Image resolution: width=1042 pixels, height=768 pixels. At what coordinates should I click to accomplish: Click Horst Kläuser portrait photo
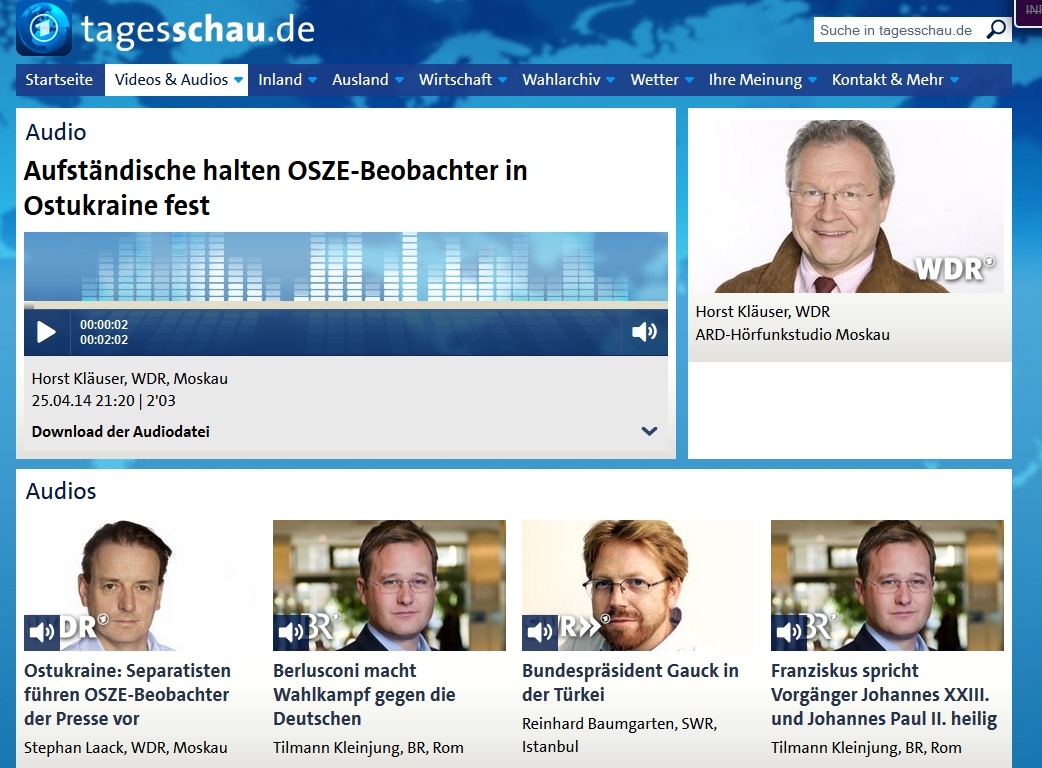[x=850, y=207]
